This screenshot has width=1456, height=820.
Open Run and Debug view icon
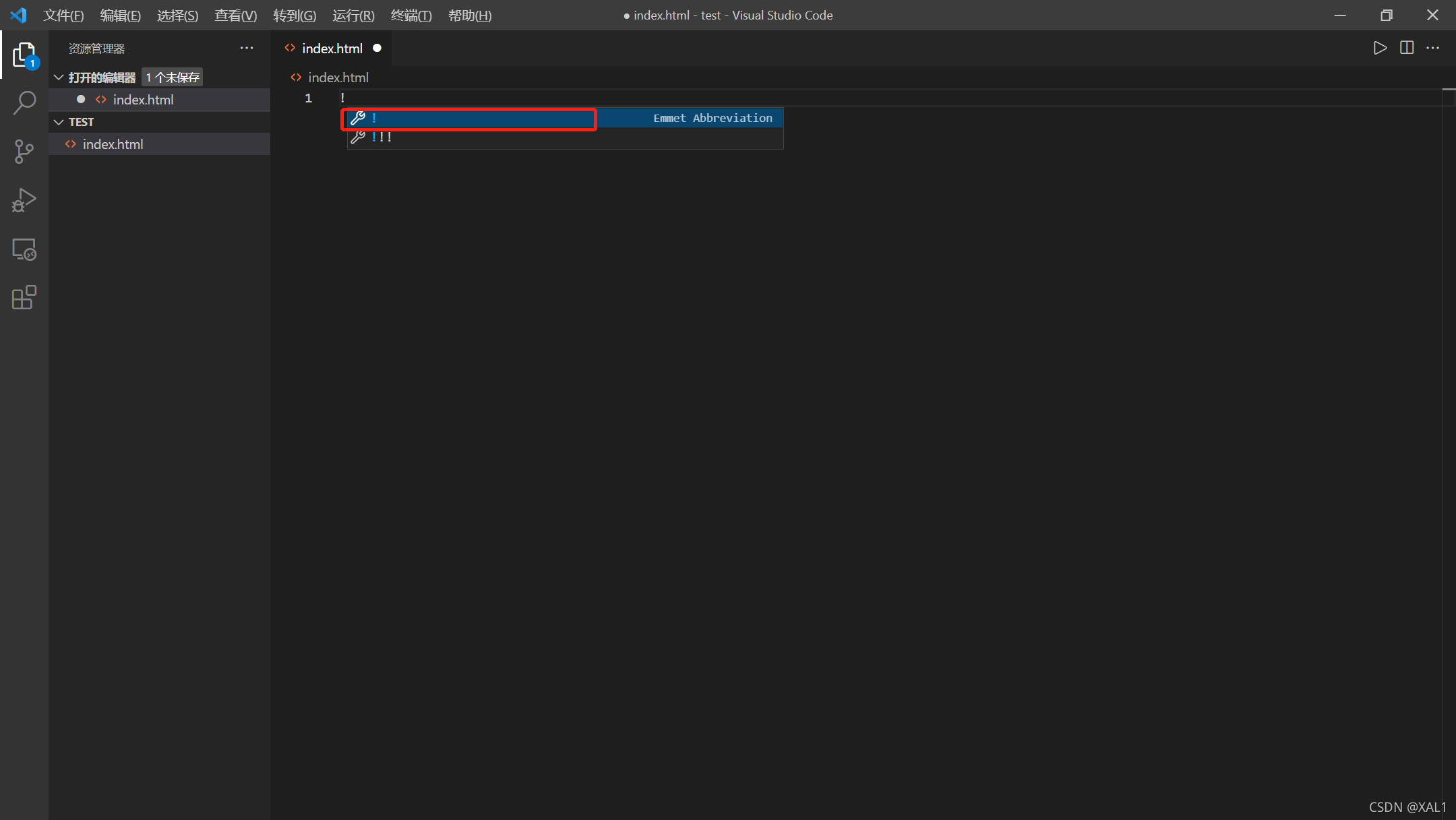(x=24, y=200)
